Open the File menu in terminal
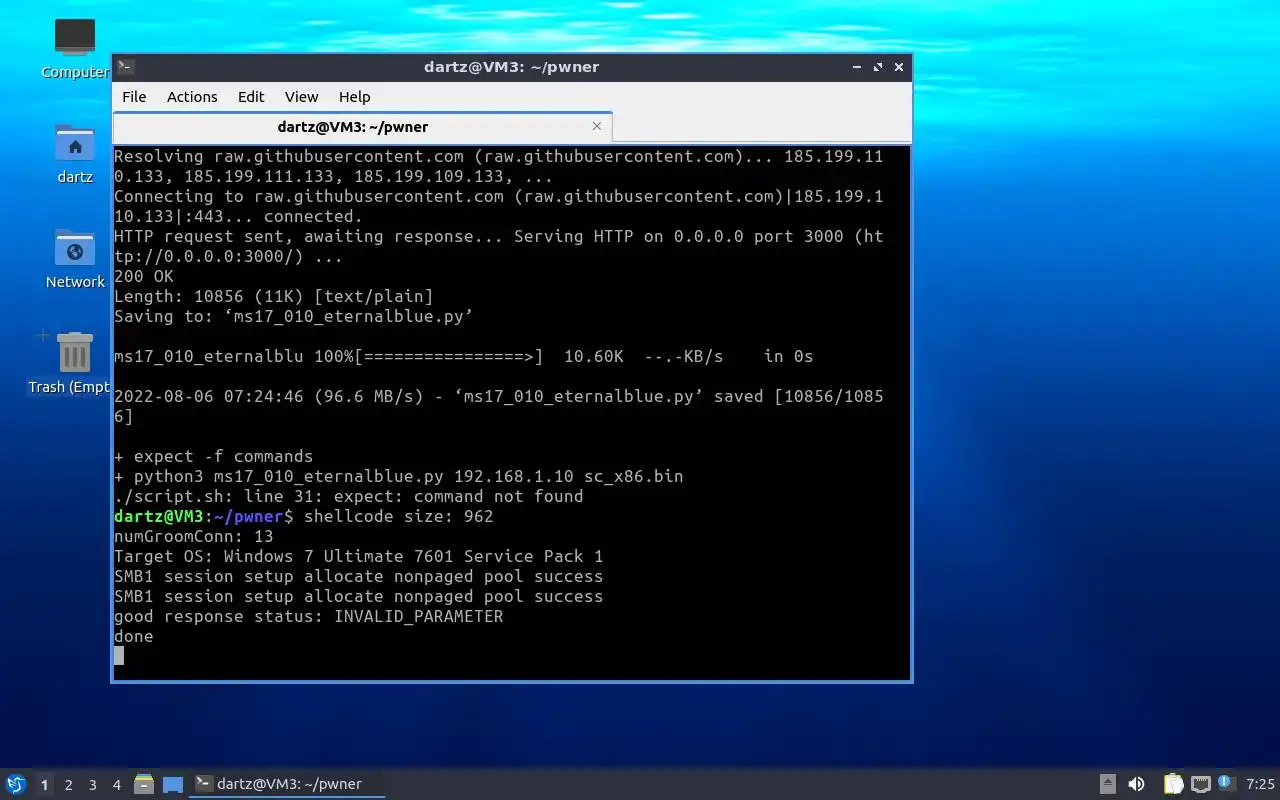 click(x=134, y=97)
